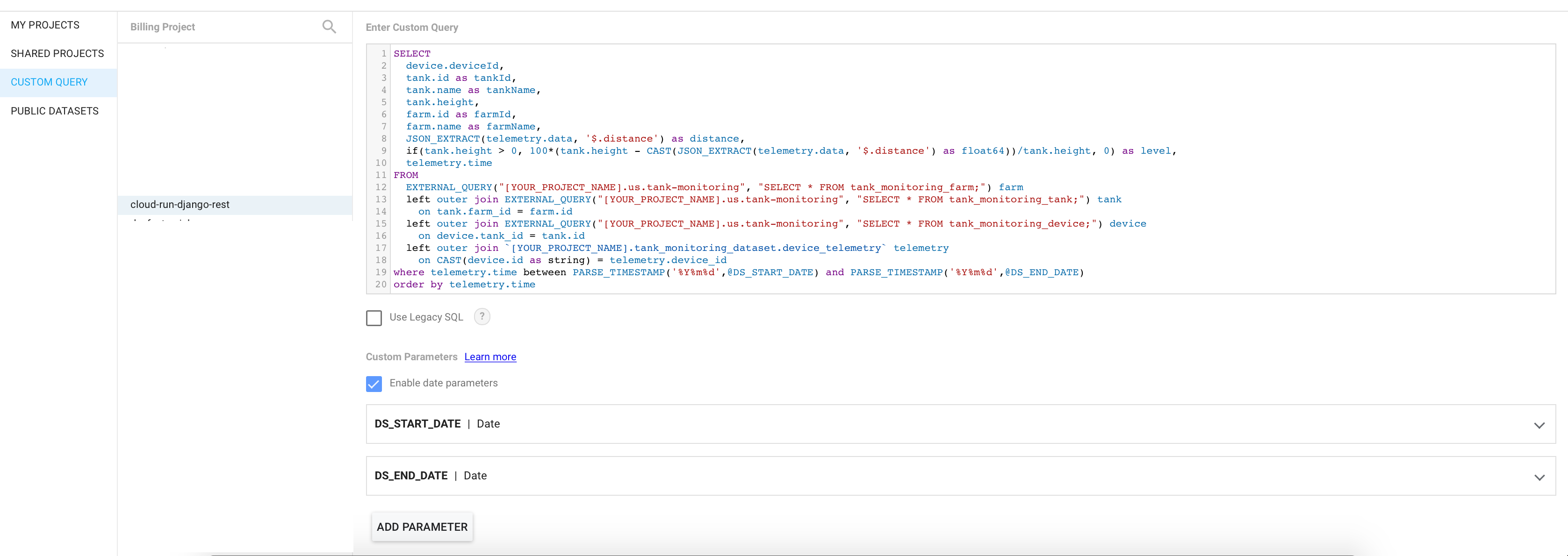This screenshot has height=556, width=1568.
Task: Click the help question mark beside Legacy SQL
Action: coord(482,316)
